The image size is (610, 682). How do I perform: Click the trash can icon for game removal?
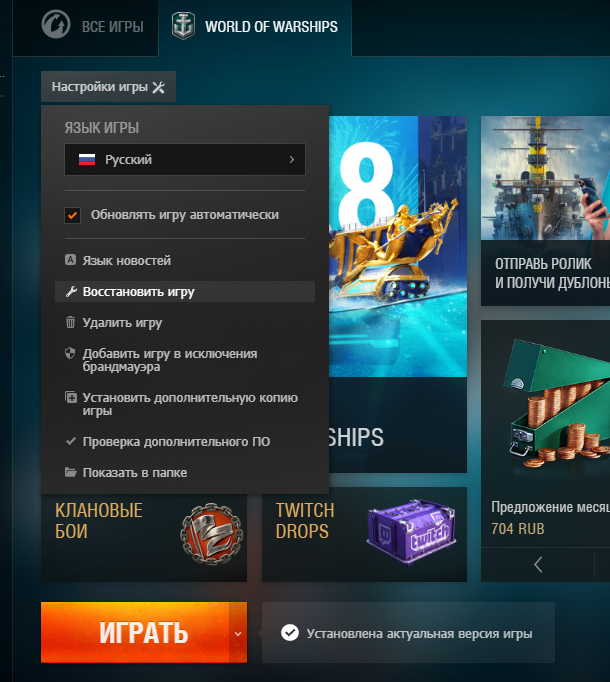pyautogui.click(x=70, y=322)
